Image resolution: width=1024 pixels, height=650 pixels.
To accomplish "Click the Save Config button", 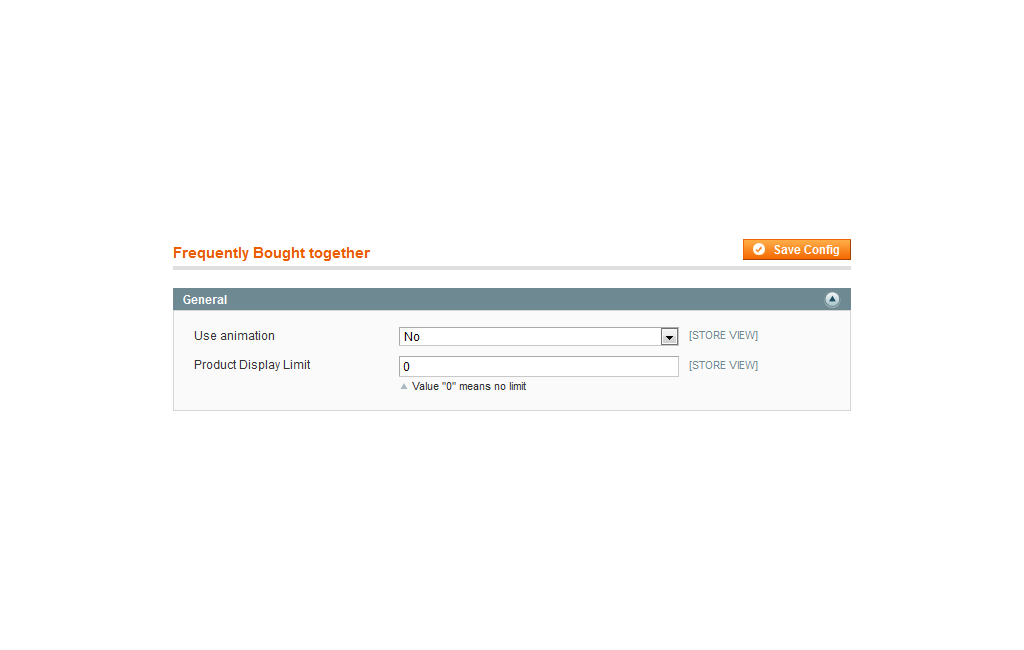I will coord(796,250).
